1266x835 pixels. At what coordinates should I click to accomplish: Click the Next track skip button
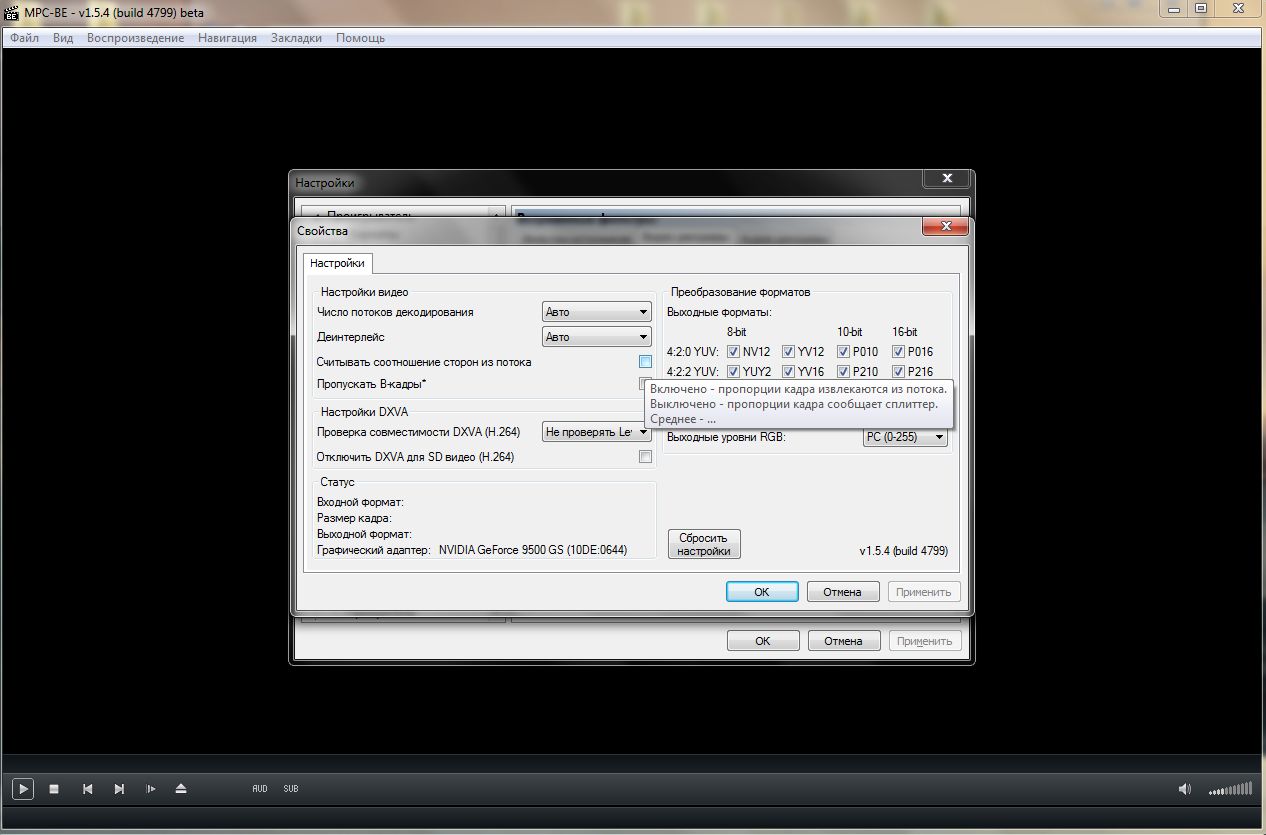point(119,789)
